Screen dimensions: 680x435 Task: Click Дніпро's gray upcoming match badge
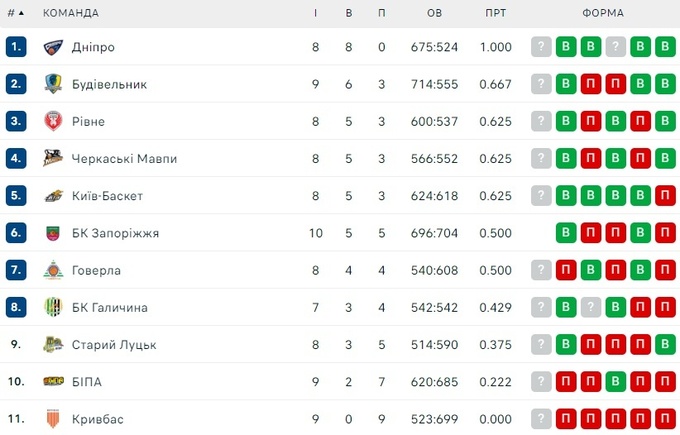pyautogui.click(x=542, y=47)
